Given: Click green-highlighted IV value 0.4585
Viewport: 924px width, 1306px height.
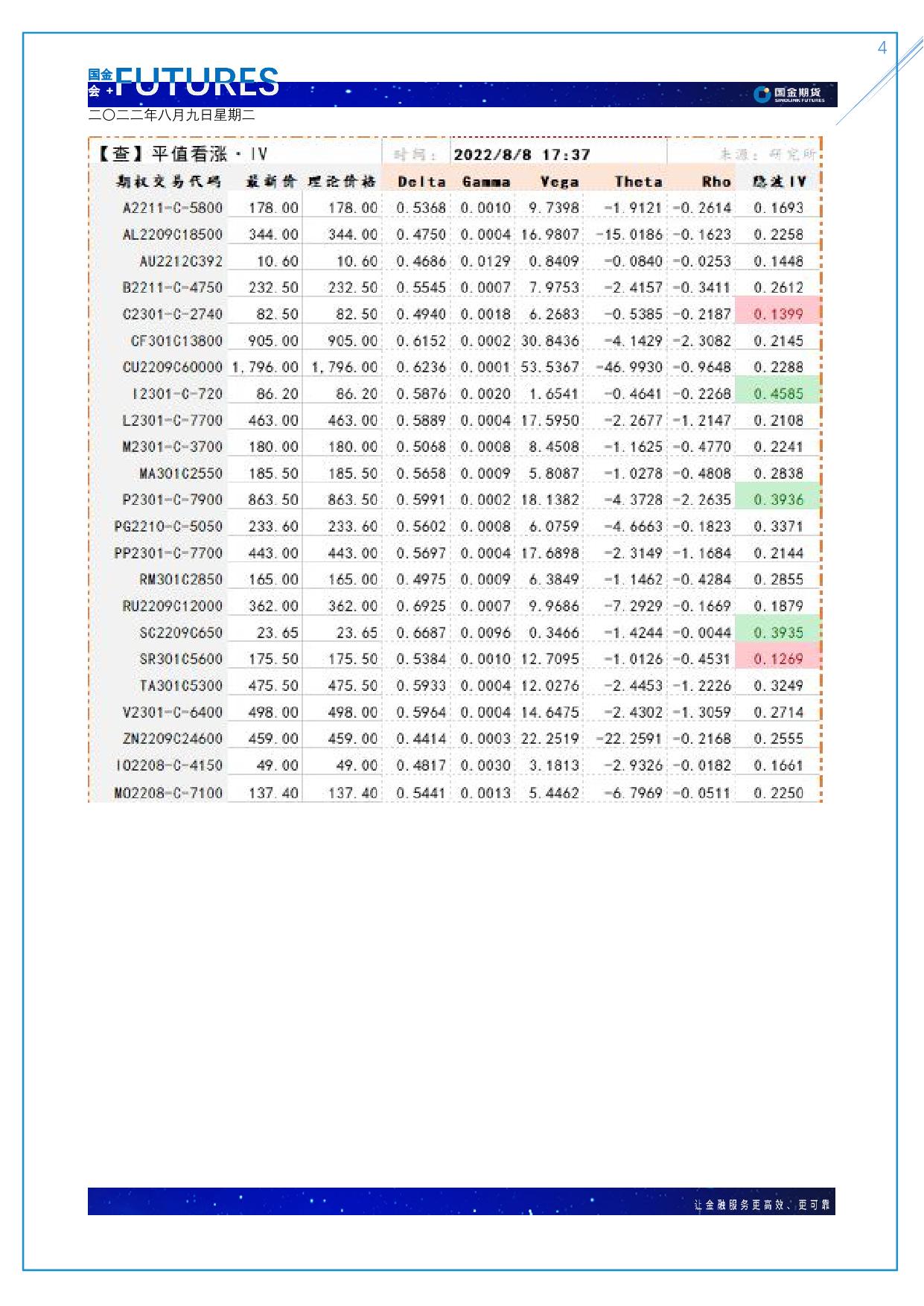Looking at the screenshot, I should [x=778, y=394].
